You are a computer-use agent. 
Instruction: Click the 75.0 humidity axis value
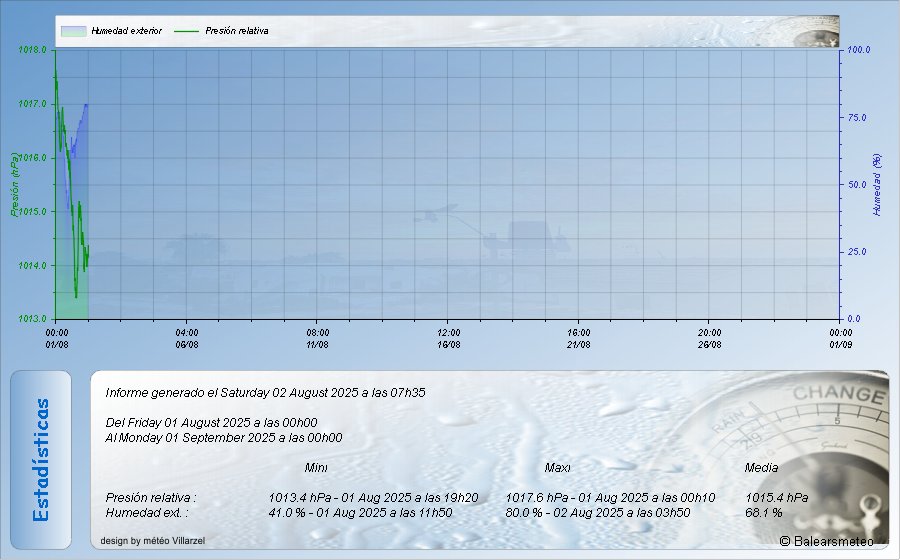(857, 118)
